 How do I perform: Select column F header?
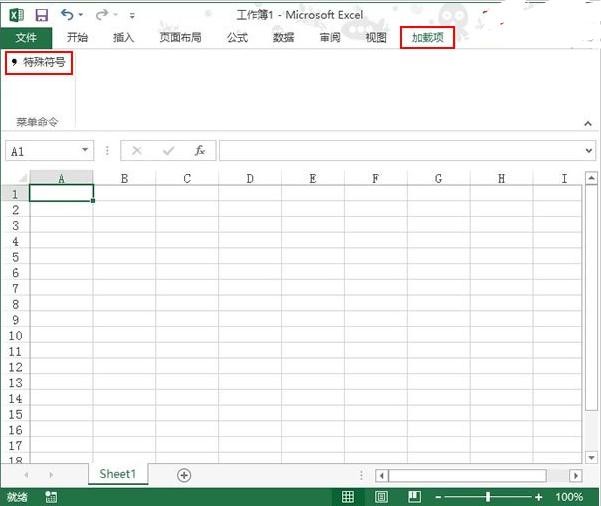376,178
